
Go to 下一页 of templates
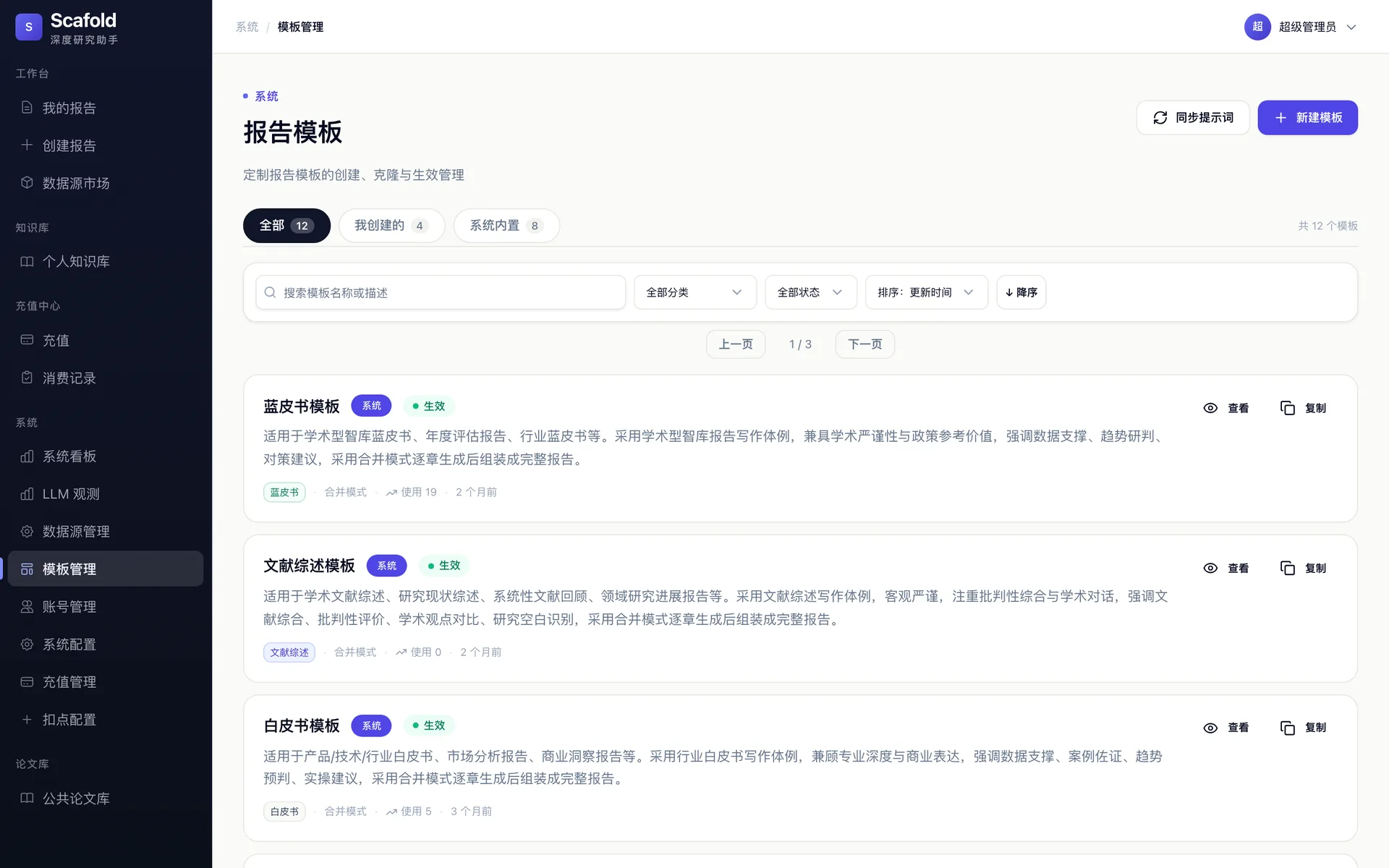pyautogui.click(x=865, y=344)
